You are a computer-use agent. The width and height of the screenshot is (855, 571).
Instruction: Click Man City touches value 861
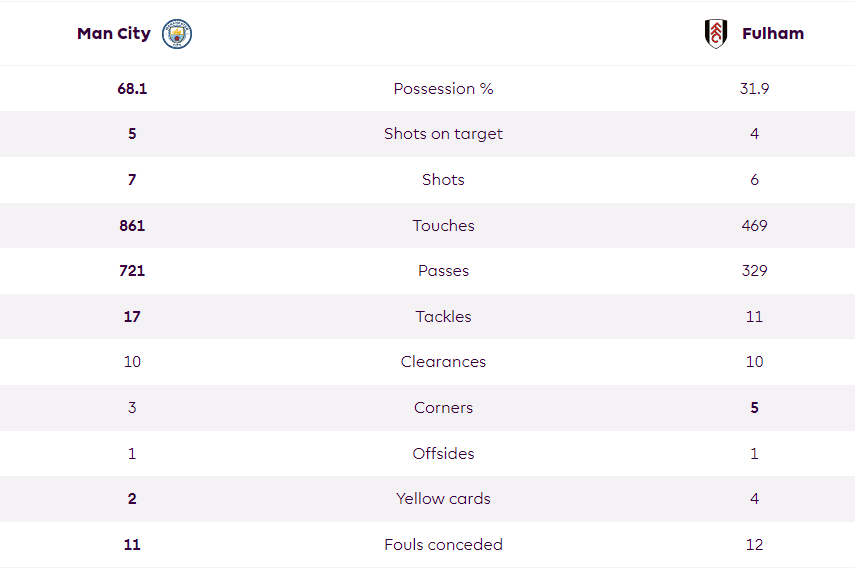pos(132,226)
